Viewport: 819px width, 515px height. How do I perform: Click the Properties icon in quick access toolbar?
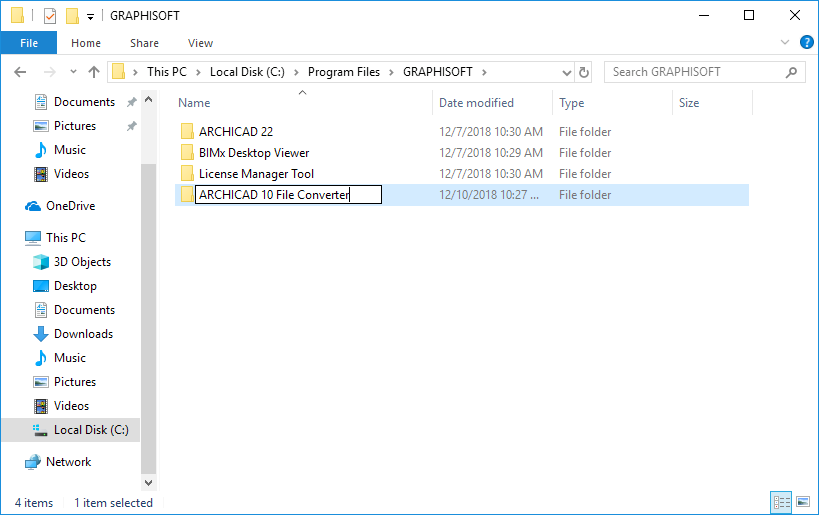[x=50, y=16]
